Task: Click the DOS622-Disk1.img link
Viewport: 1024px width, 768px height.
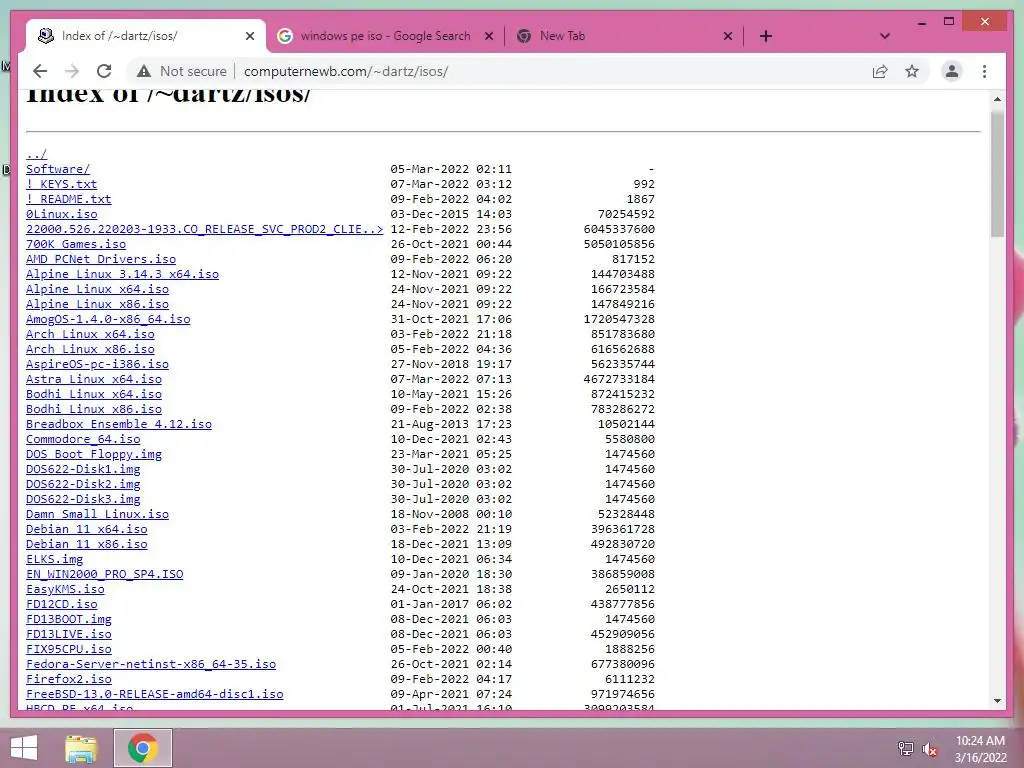Action: tap(83, 470)
